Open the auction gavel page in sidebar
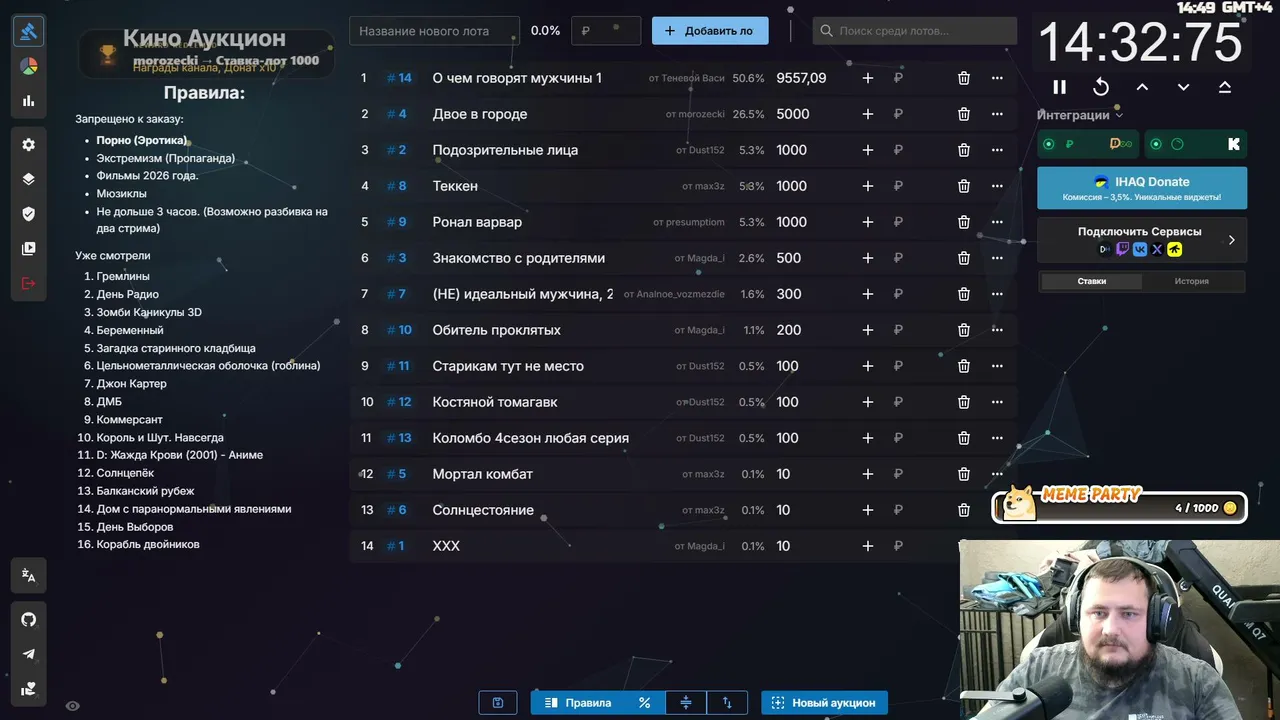The image size is (1280, 720). 28,31
